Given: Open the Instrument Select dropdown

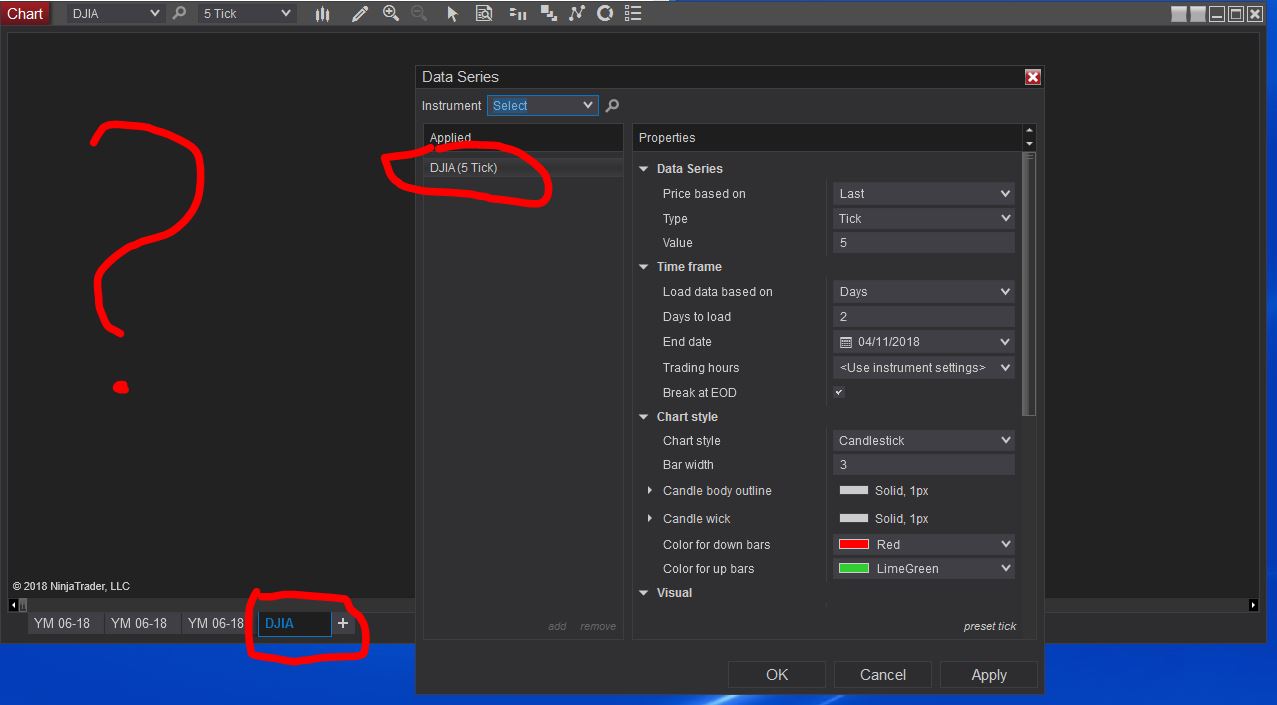Looking at the screenshot, I should point(543,105).
